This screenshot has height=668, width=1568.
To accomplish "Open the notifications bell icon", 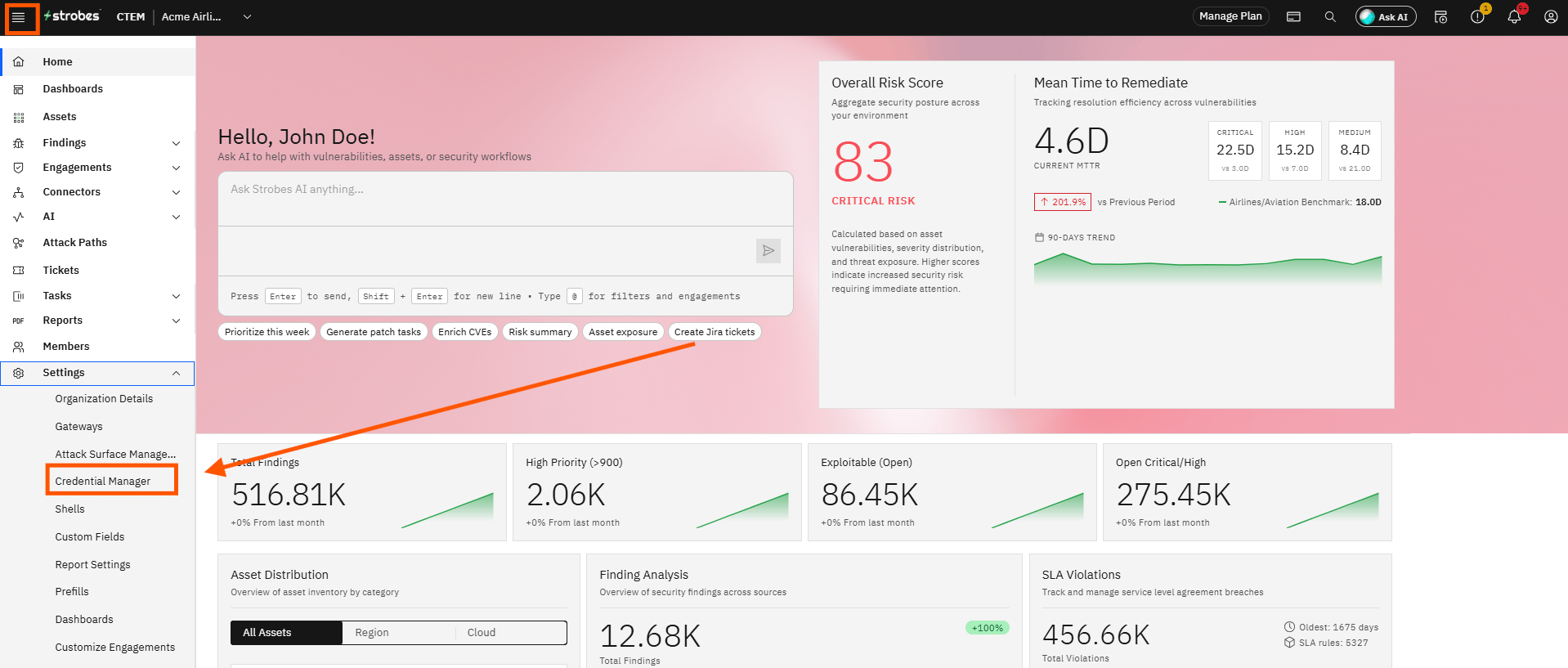I will [1514, 17].
